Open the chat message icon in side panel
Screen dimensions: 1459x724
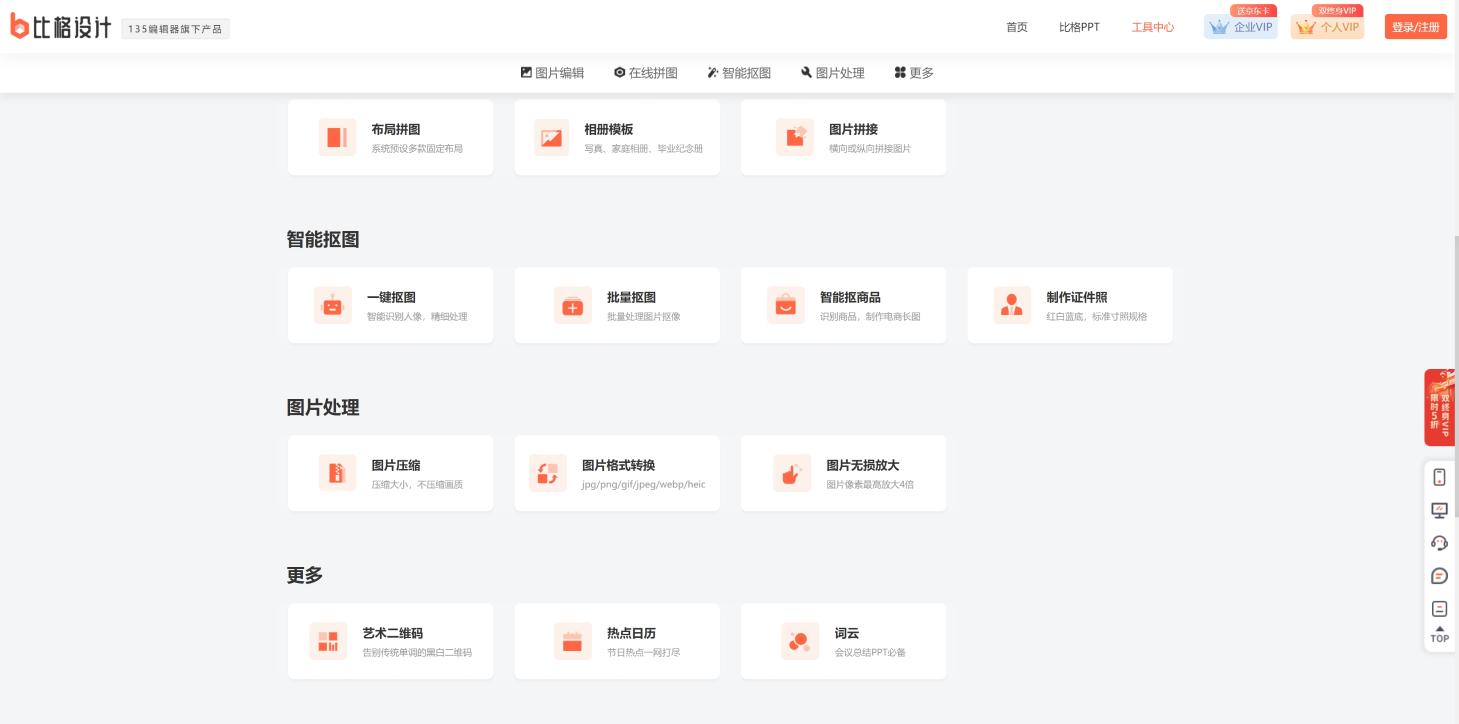(1440, 576)
